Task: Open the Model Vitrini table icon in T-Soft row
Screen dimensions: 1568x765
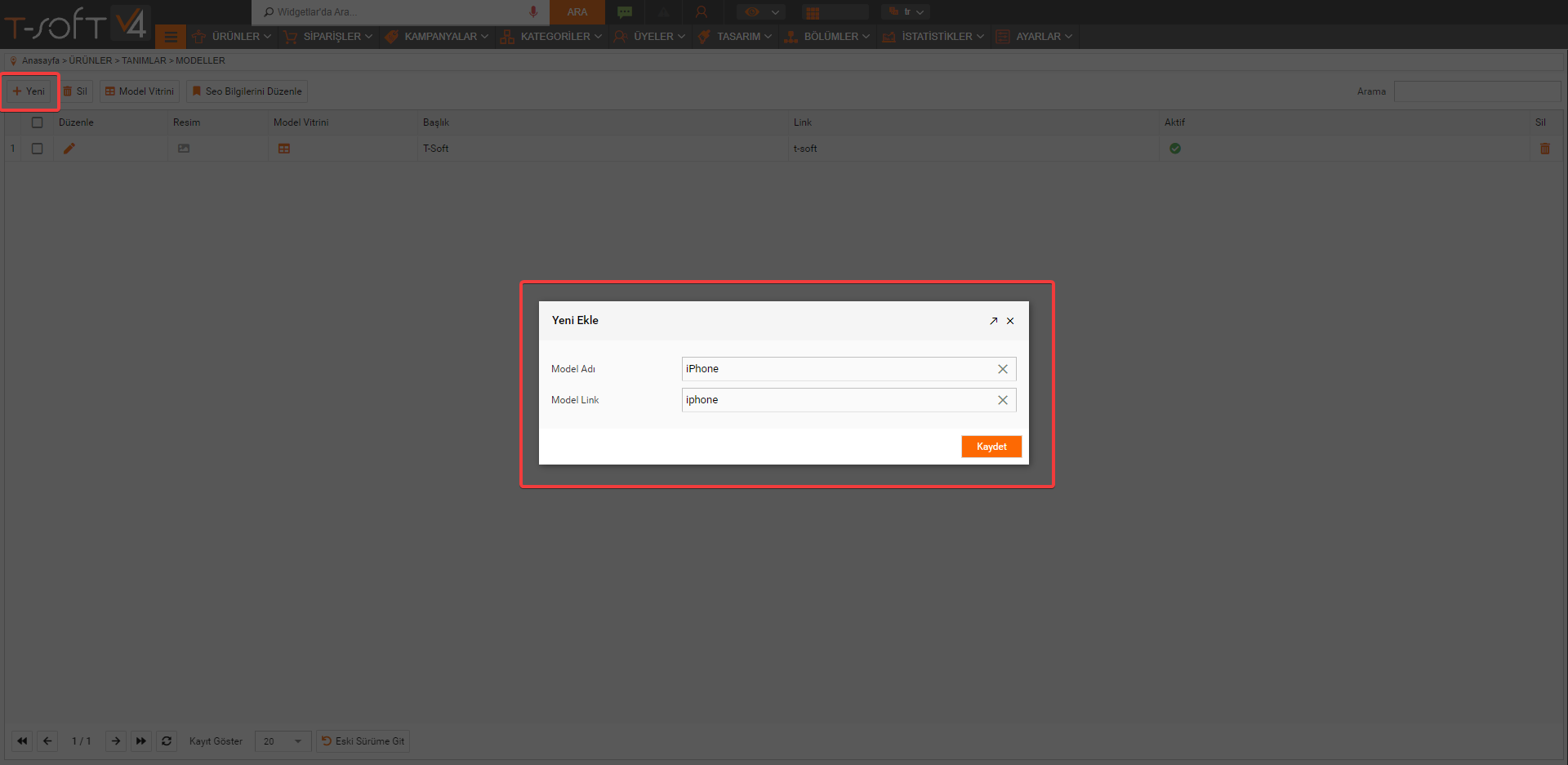Action: pyautogui.click(x=284, y=149)
